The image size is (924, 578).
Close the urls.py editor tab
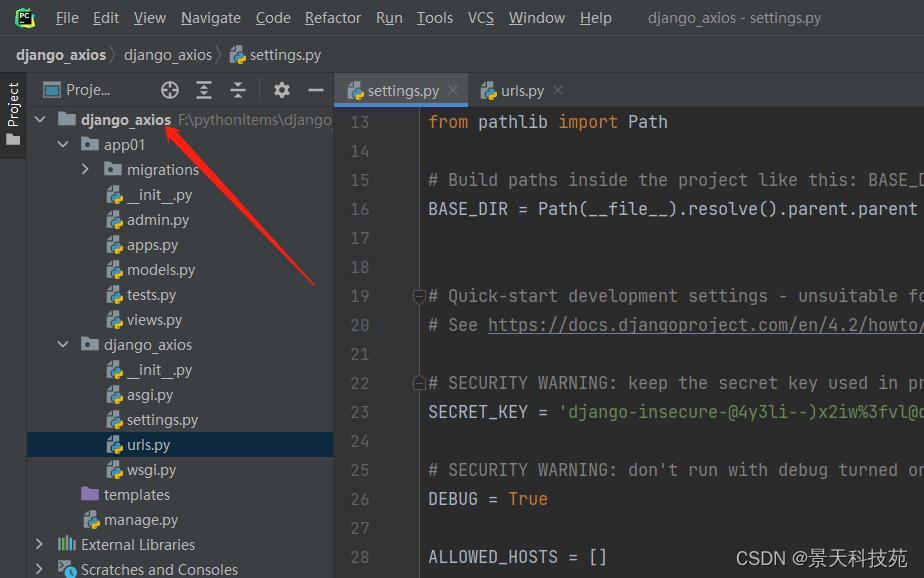[x=558, y=90]
